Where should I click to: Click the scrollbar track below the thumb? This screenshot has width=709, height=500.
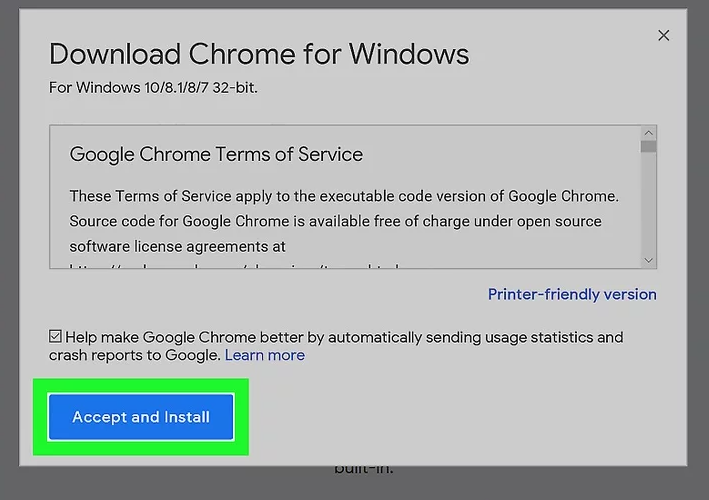point(649,210)
